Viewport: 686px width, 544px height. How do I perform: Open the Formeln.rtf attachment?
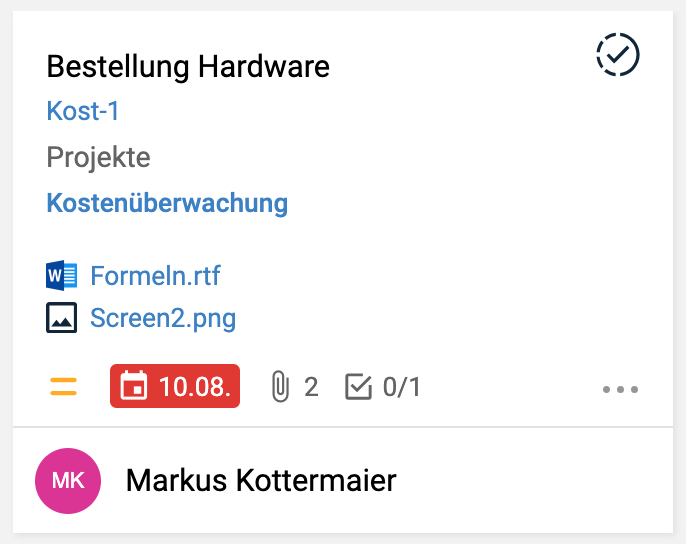coord(155,274)
